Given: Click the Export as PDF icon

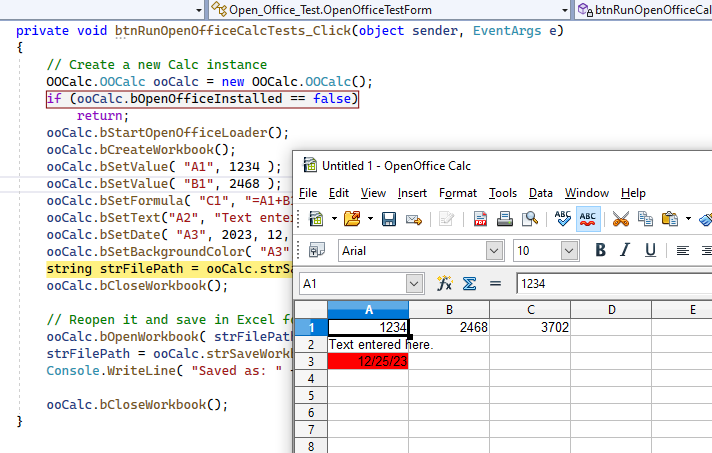Looking at the screenshot, I should [x=480, y=219].
